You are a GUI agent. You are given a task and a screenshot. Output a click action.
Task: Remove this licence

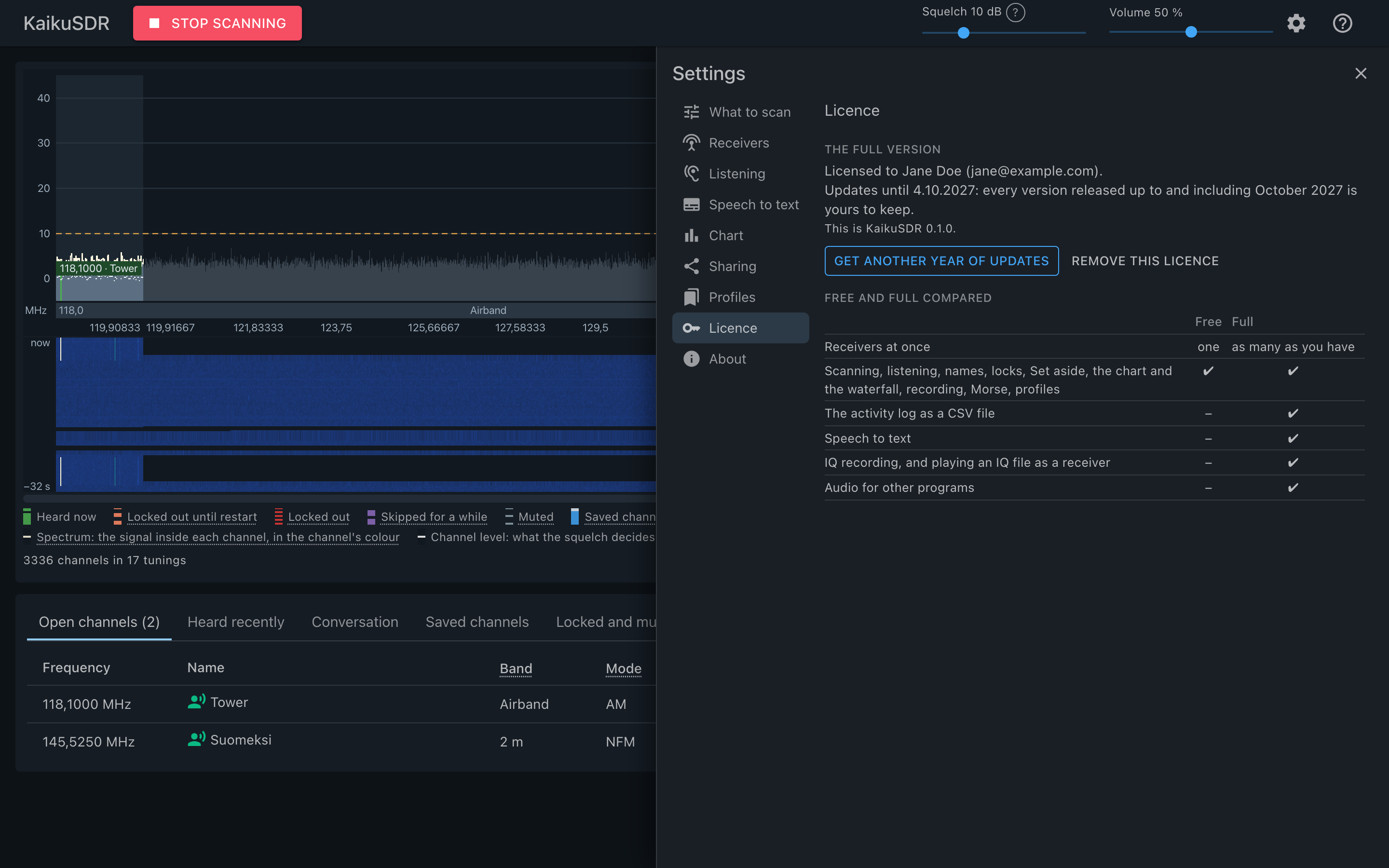click(x=1145, y=261)
